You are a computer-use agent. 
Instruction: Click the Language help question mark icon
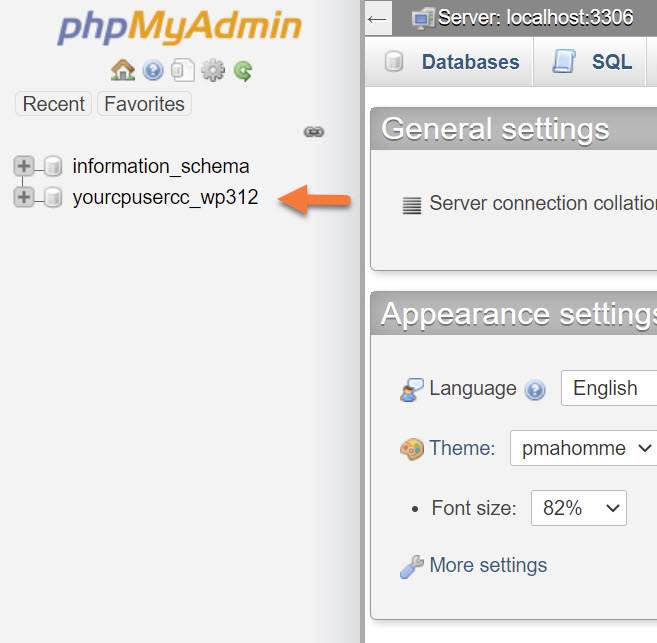[535, 390]
